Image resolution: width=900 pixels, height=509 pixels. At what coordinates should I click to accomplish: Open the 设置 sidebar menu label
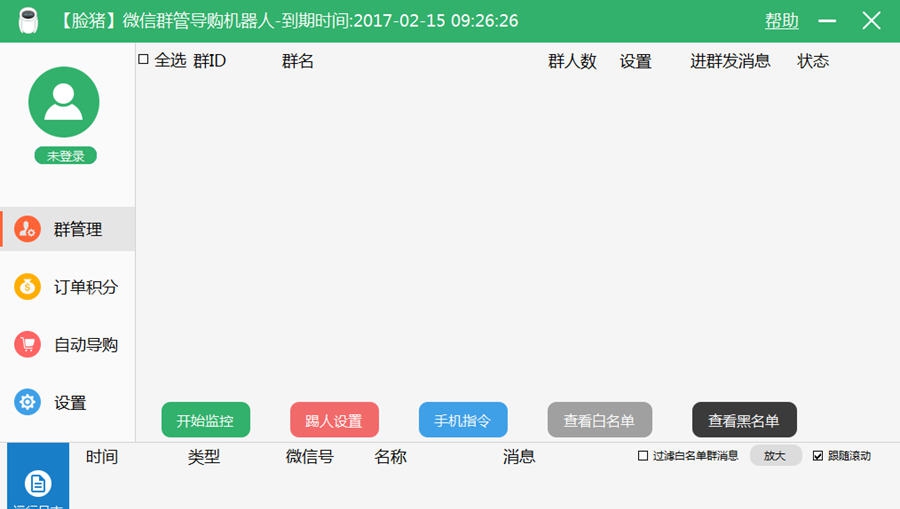point(70,403)
